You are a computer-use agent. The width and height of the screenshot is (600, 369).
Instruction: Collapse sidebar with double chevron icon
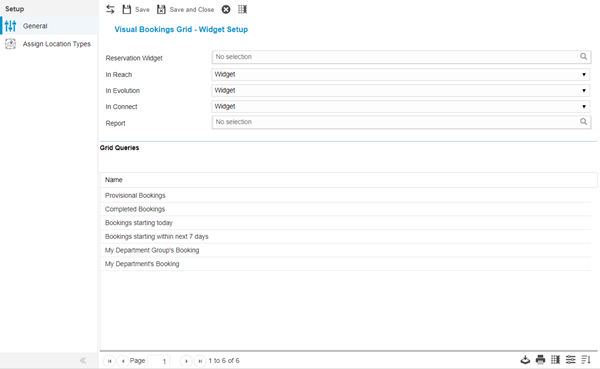coord(83,361)
